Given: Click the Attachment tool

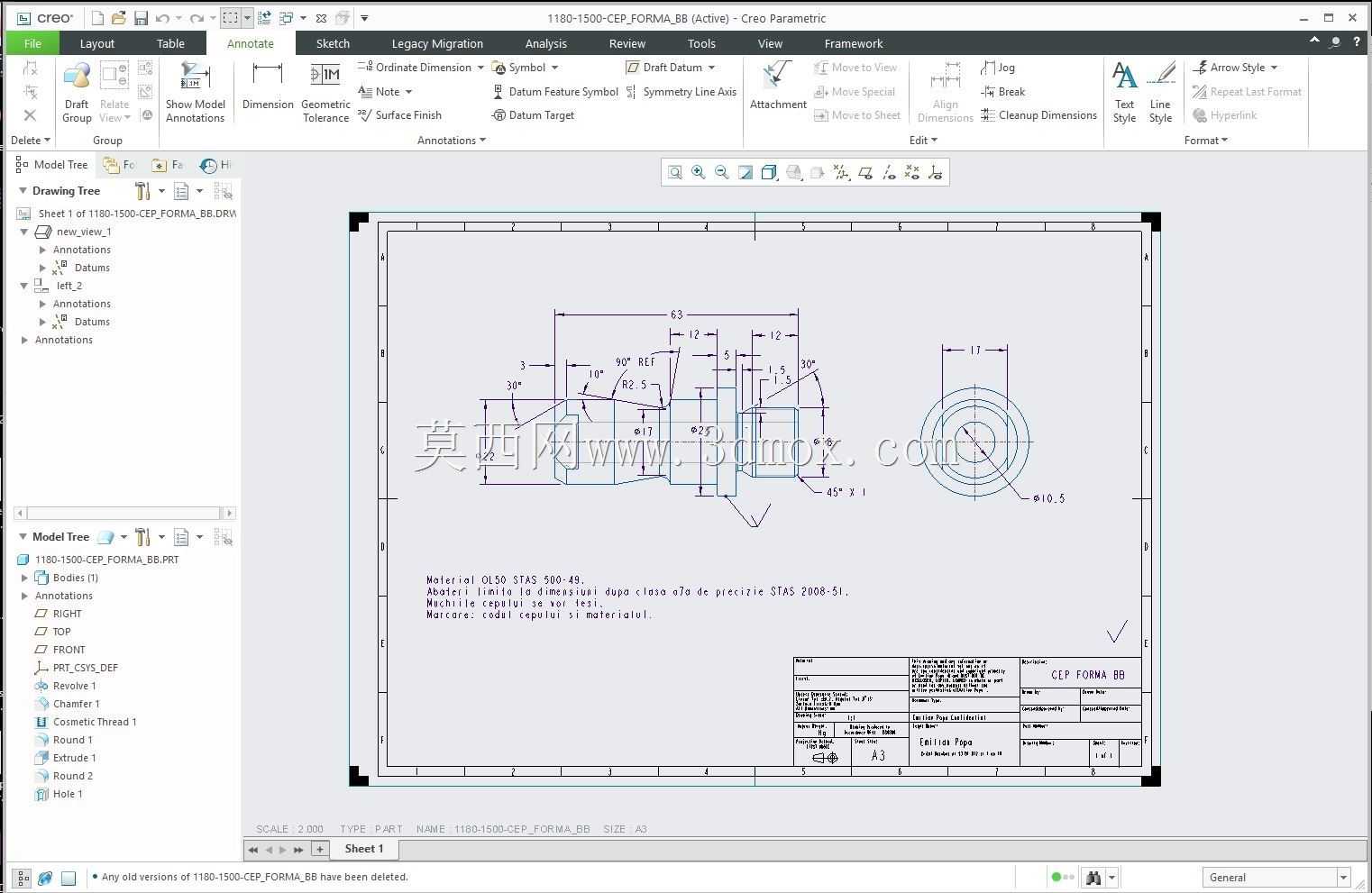Looking at the screenshot, I should click(778, 87).
